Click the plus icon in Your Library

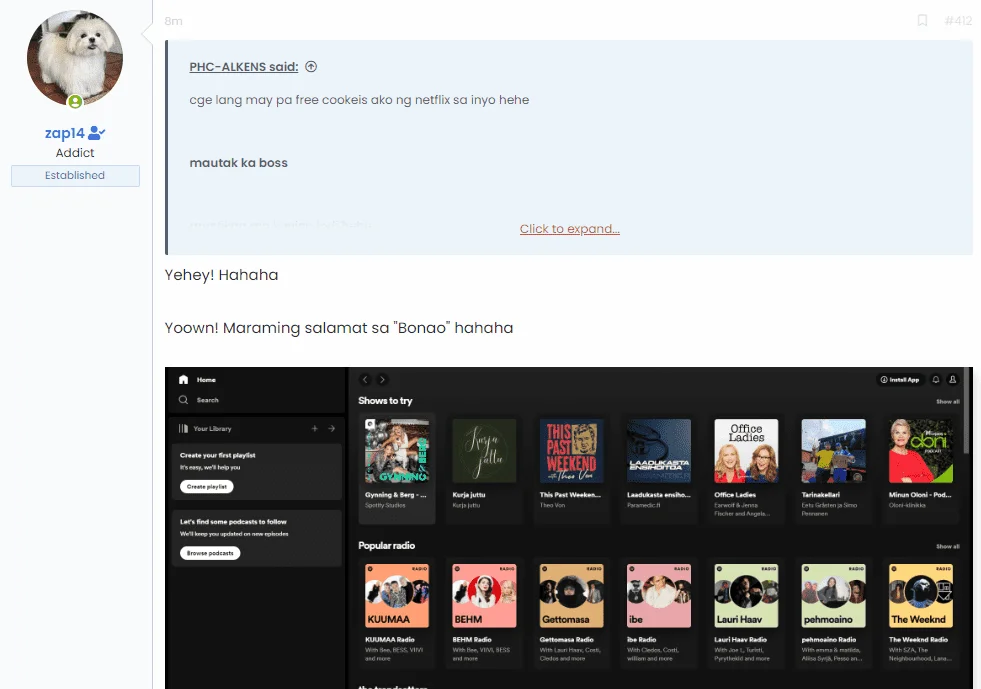coord(315,429)
